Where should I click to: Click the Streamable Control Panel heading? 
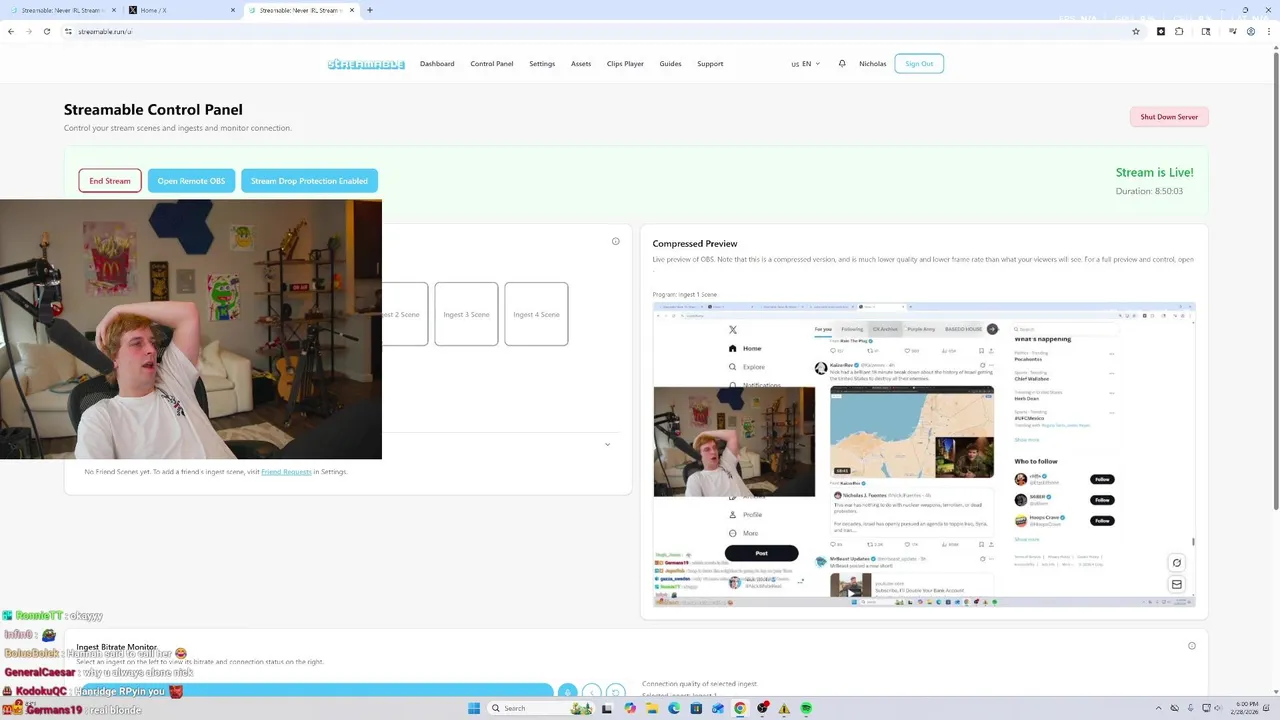coord(153,109)
